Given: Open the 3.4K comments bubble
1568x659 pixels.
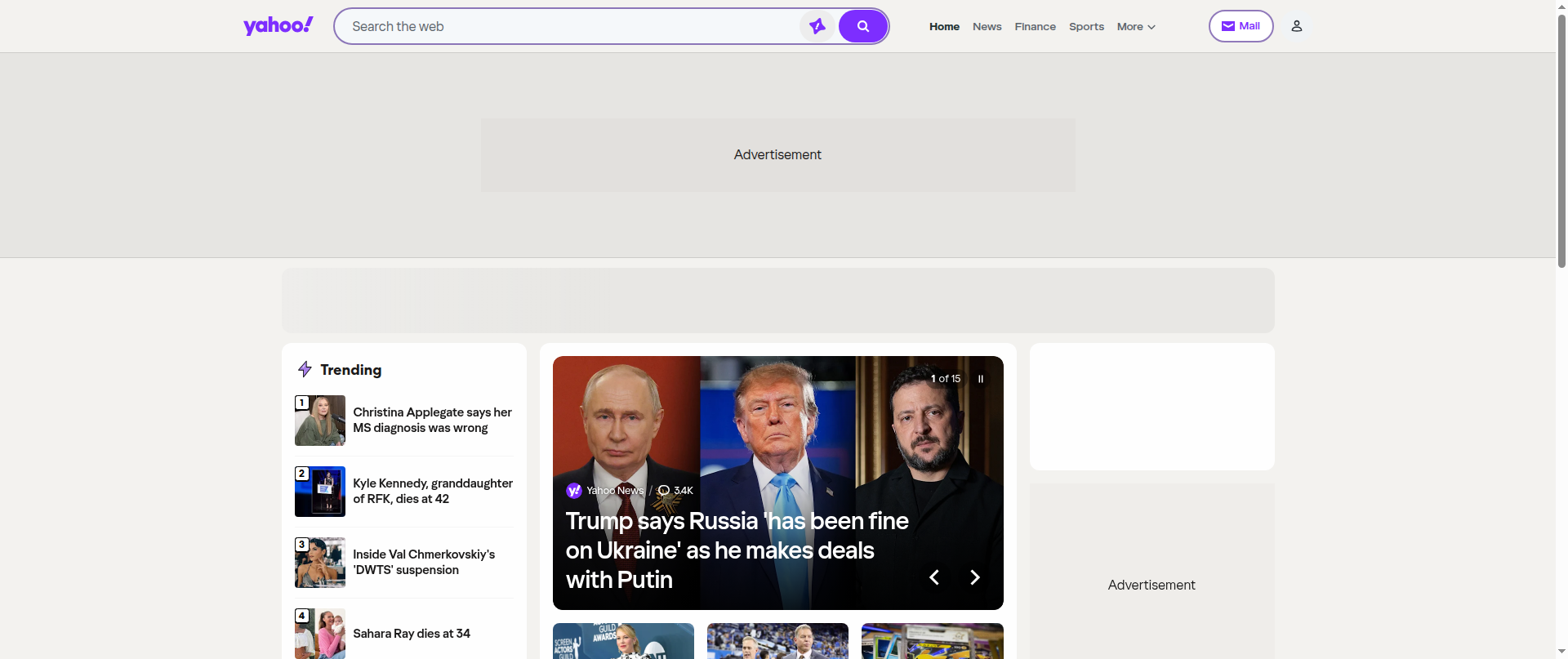Looking at the screenshot, I should point(675,490).
